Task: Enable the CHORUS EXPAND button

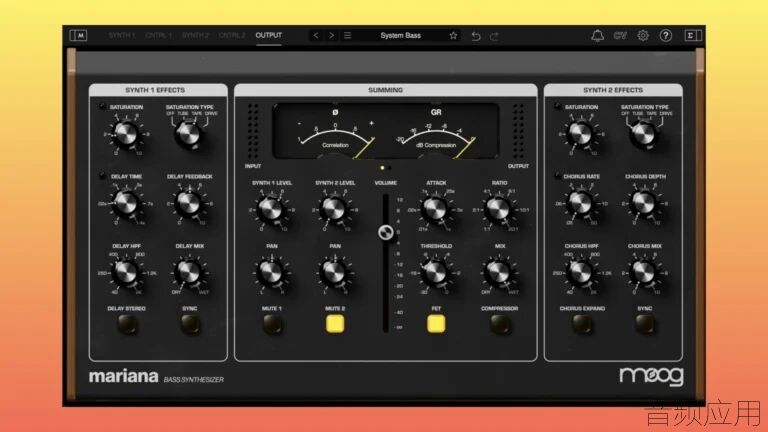Action: click(582, 324)
